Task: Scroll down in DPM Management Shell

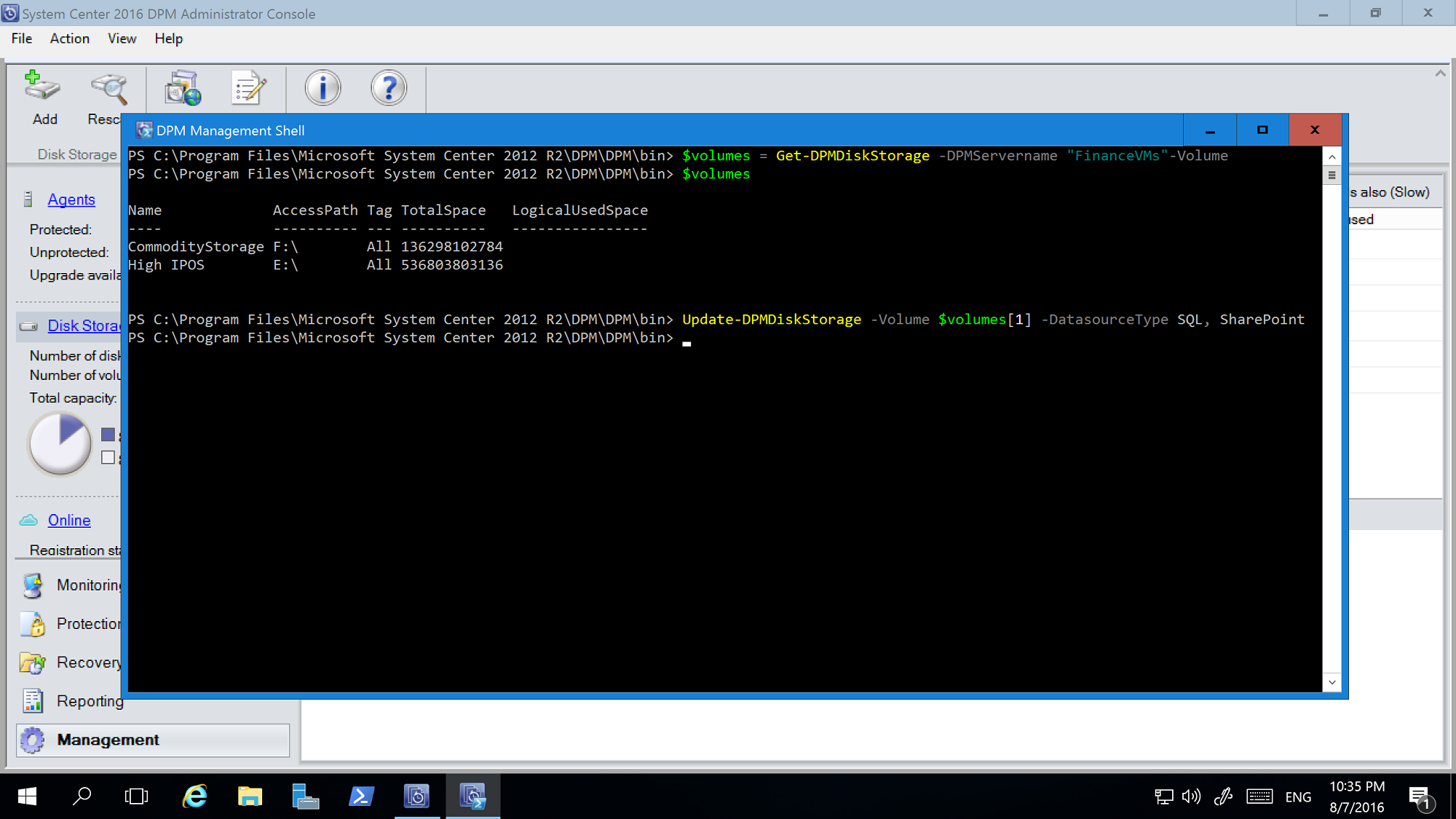Action: click(x=1331, y=682)
